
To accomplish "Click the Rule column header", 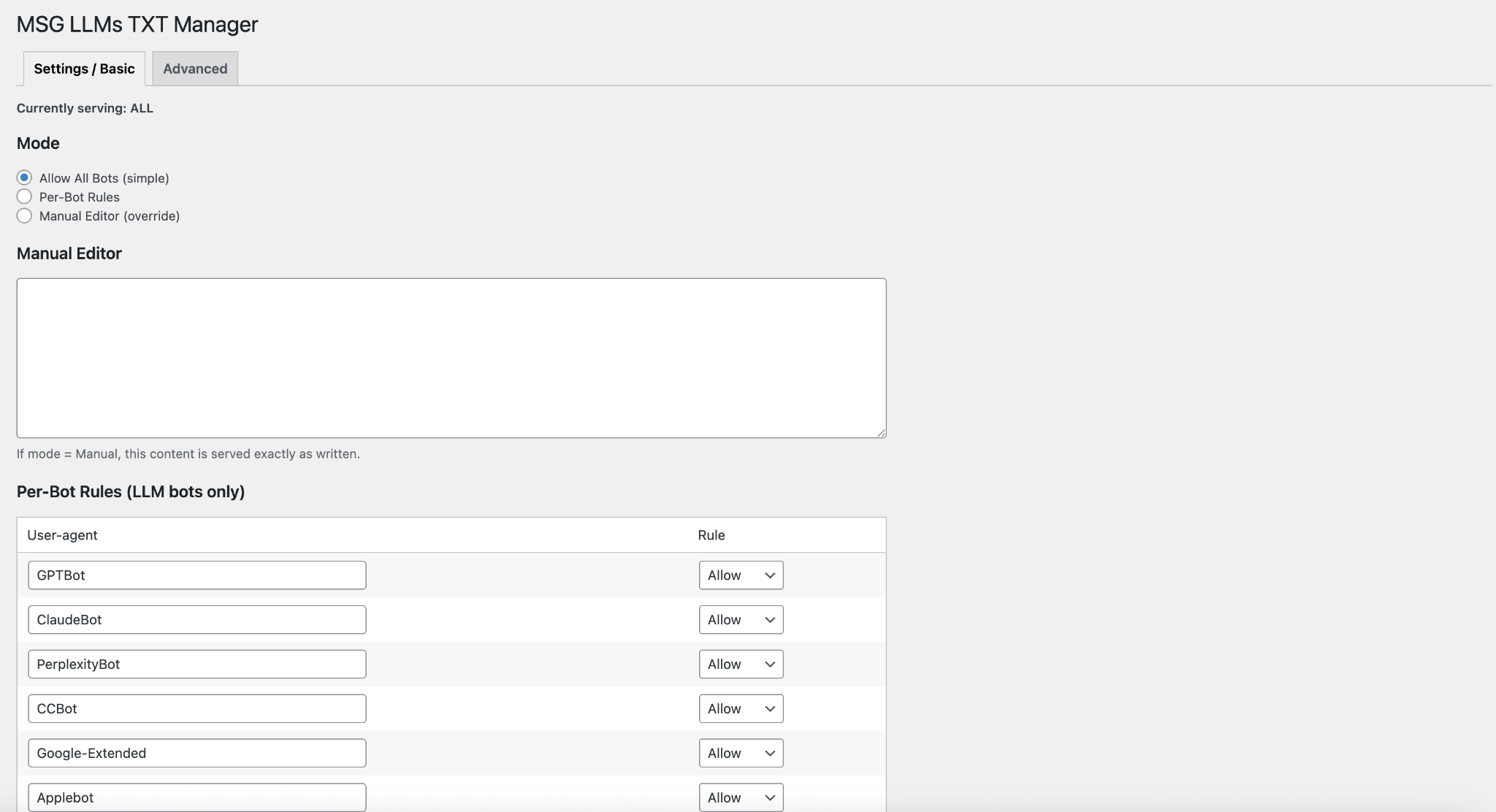I will (711, 535).
